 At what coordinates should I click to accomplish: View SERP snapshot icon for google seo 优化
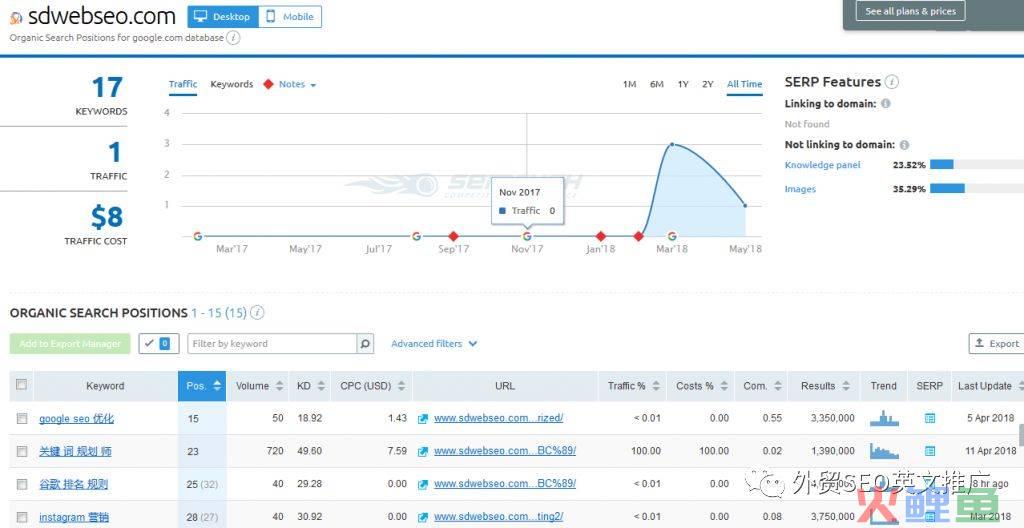[930, 418]
